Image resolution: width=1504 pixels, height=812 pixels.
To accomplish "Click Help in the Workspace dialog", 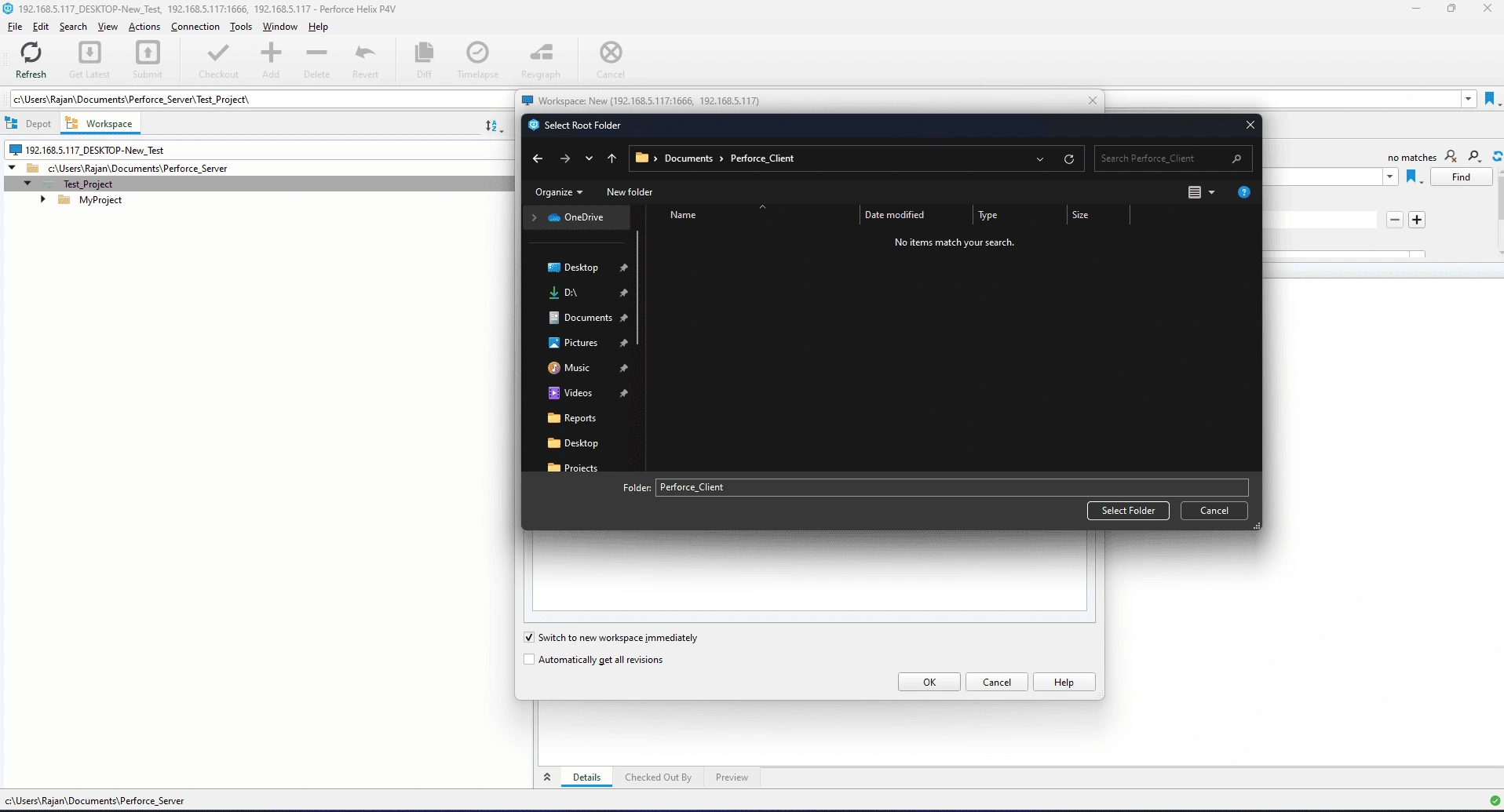I will [x=1064, y=683].
